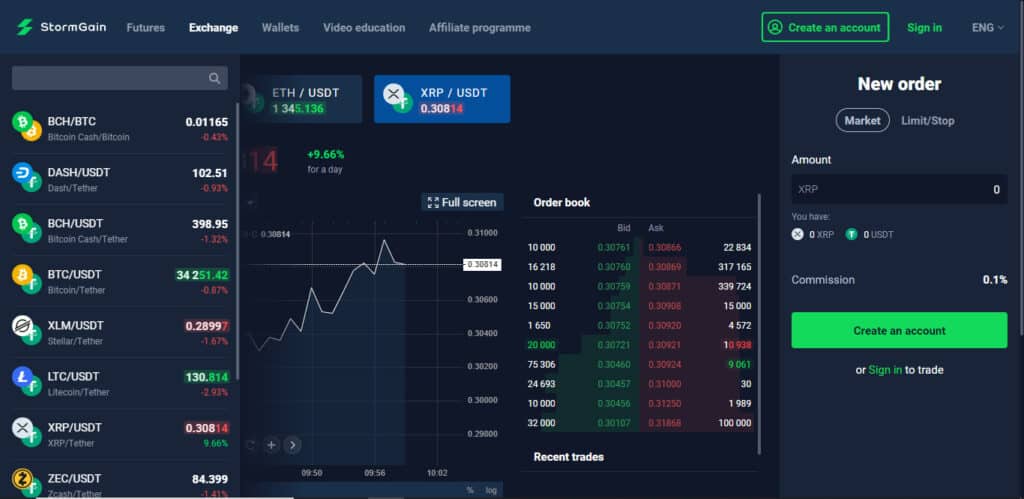Reset chart with the refresh icon
Image resolution: width=1024 pixels, height=499 pixels.
(250, 445)
